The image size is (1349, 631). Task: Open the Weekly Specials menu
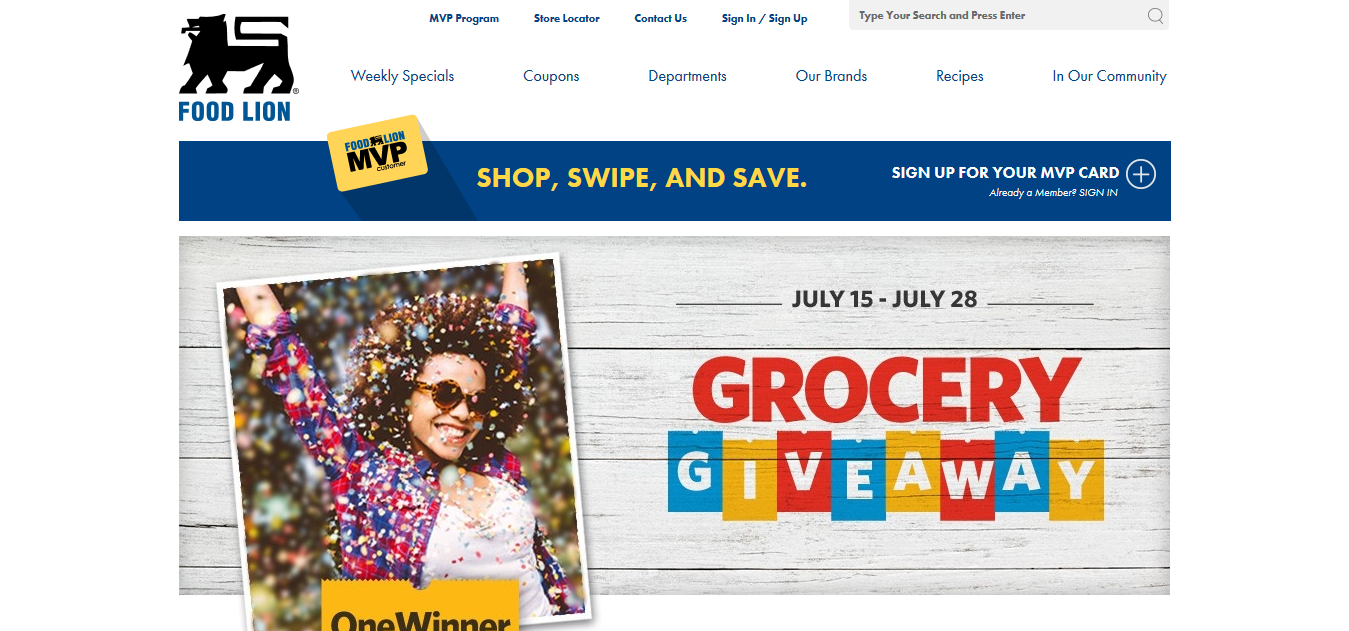tap(402, 76)
